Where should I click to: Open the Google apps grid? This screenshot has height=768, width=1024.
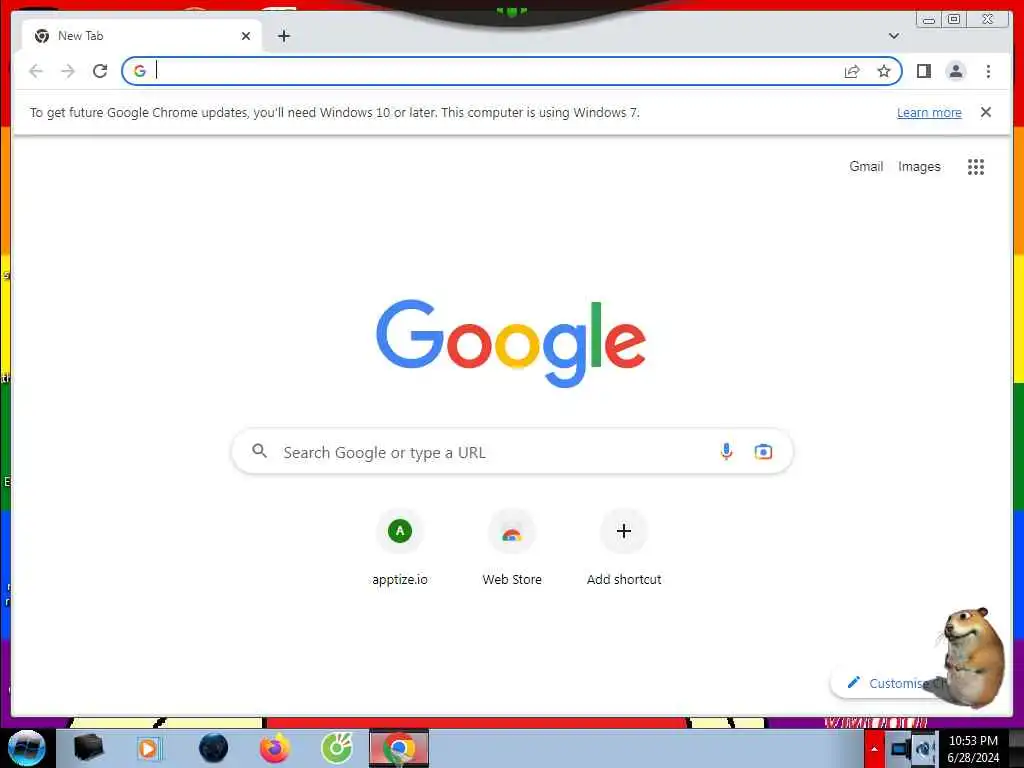tap(976, 167)
